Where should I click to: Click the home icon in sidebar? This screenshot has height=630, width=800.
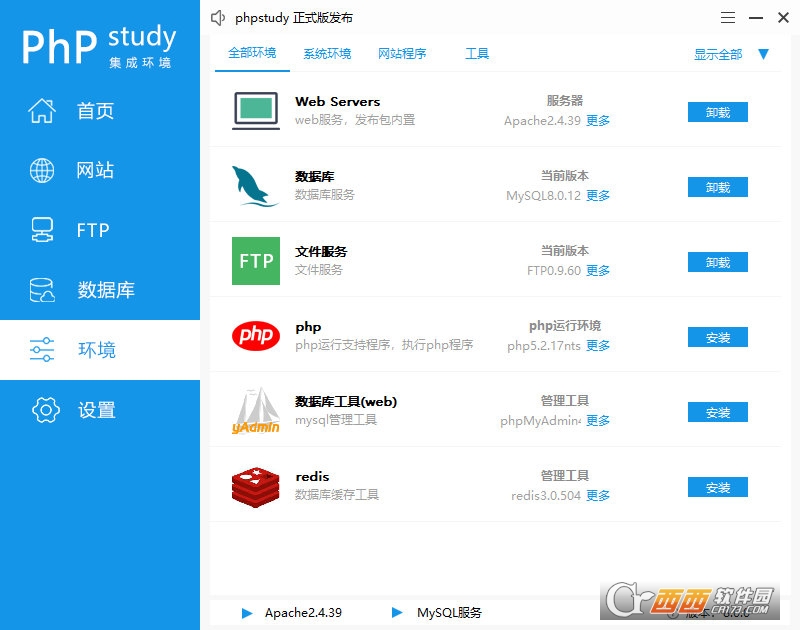(42, 111)
